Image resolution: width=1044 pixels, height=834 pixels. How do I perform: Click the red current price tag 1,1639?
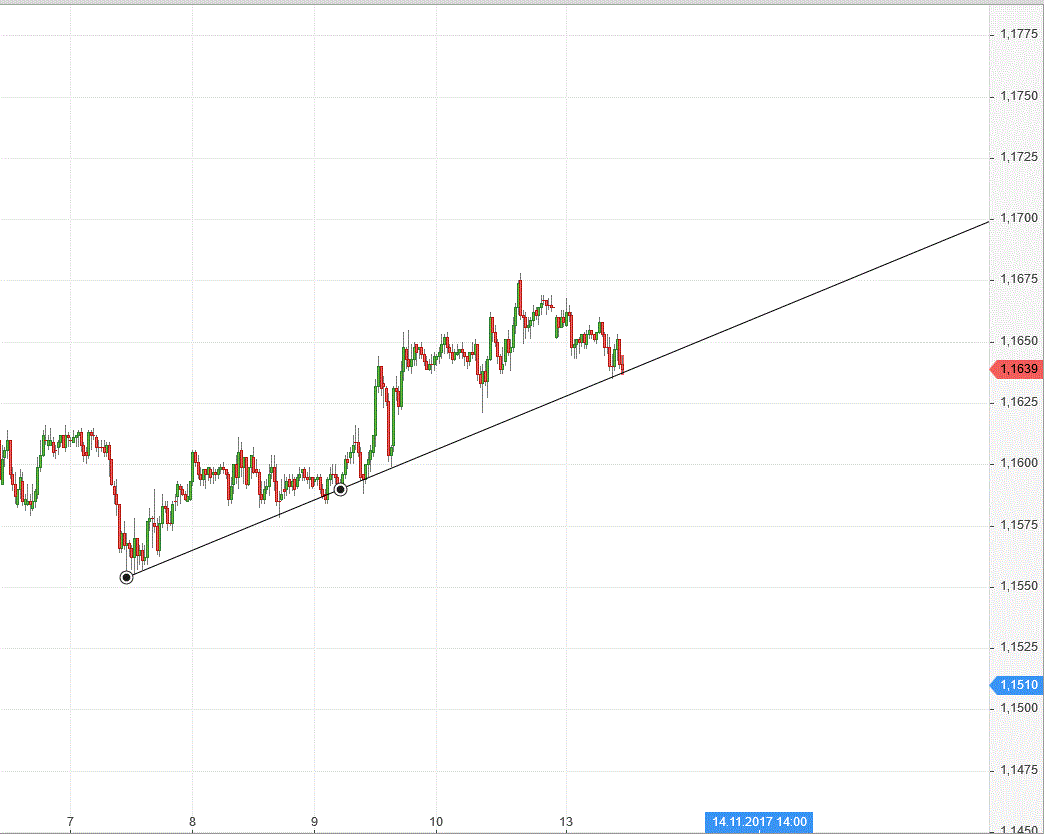coord(1016,369)
